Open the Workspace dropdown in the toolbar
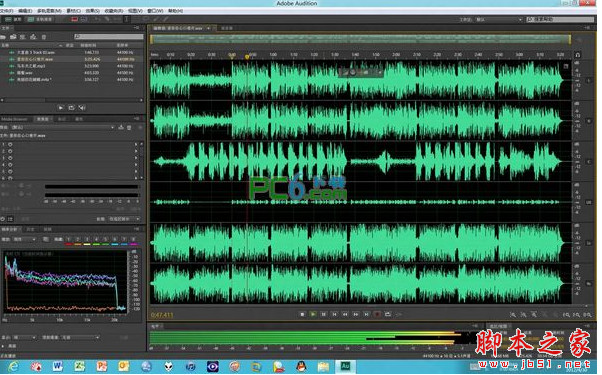The height and width of the screenshot is (375, 602). pos(499,20)
